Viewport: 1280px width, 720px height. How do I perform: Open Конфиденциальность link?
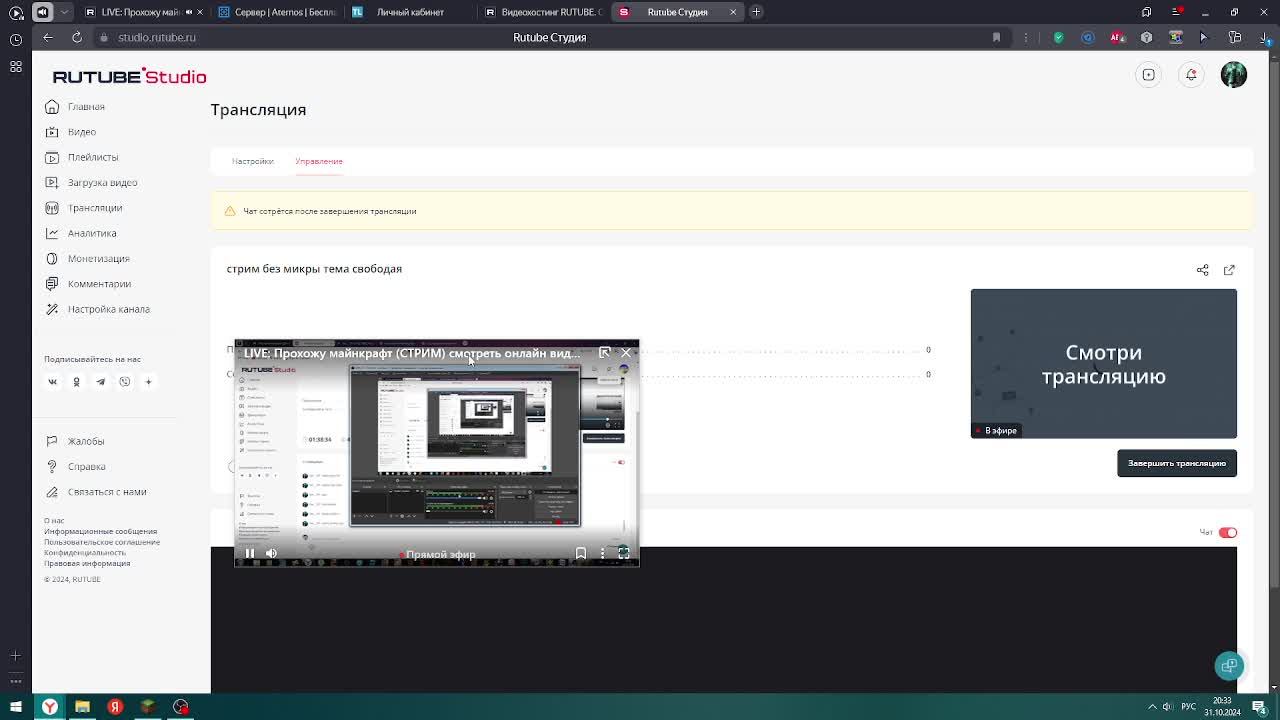85,552
